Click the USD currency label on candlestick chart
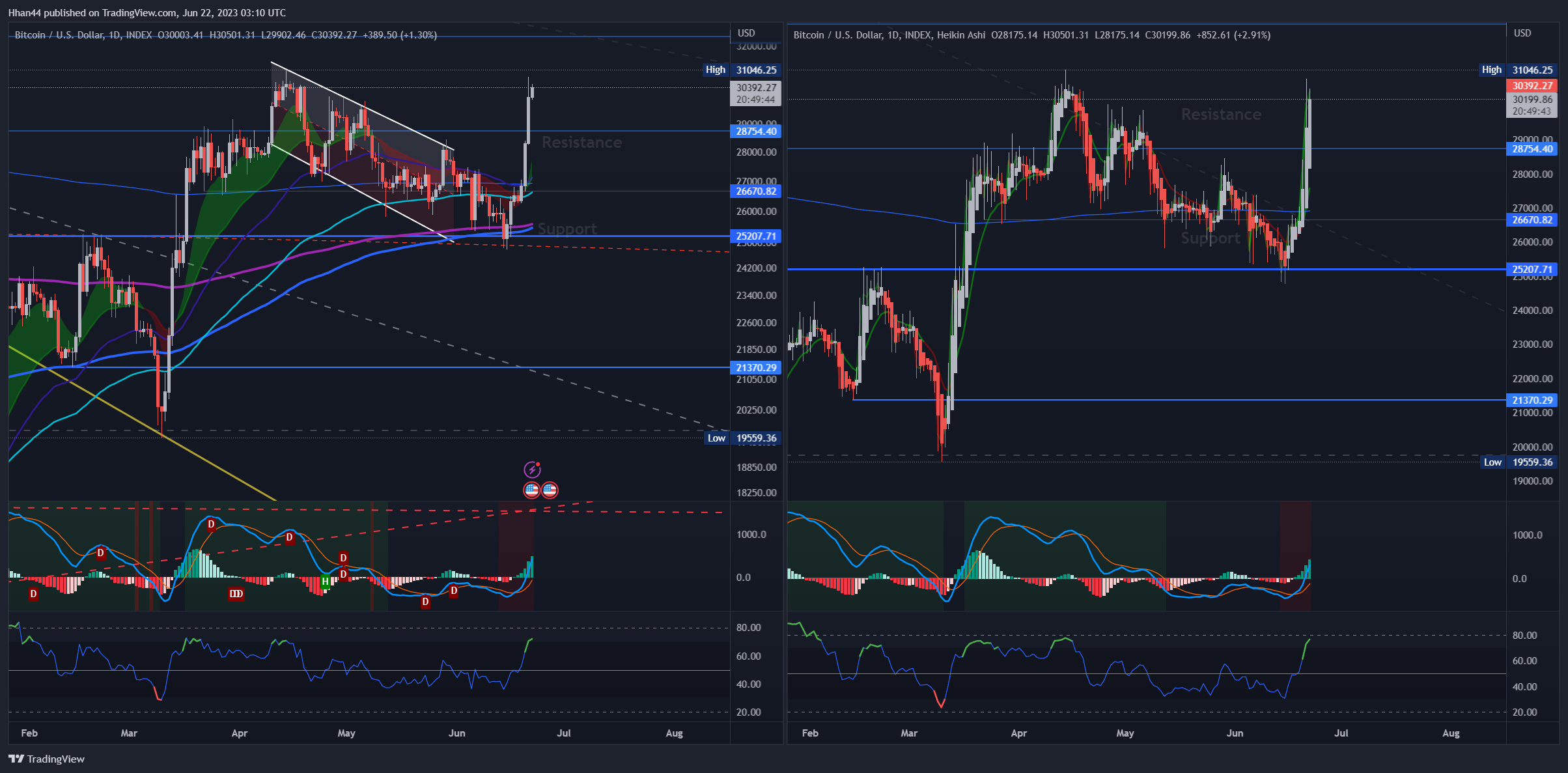The width and height of the screenshot is (1568, 773). click(746, 33)
